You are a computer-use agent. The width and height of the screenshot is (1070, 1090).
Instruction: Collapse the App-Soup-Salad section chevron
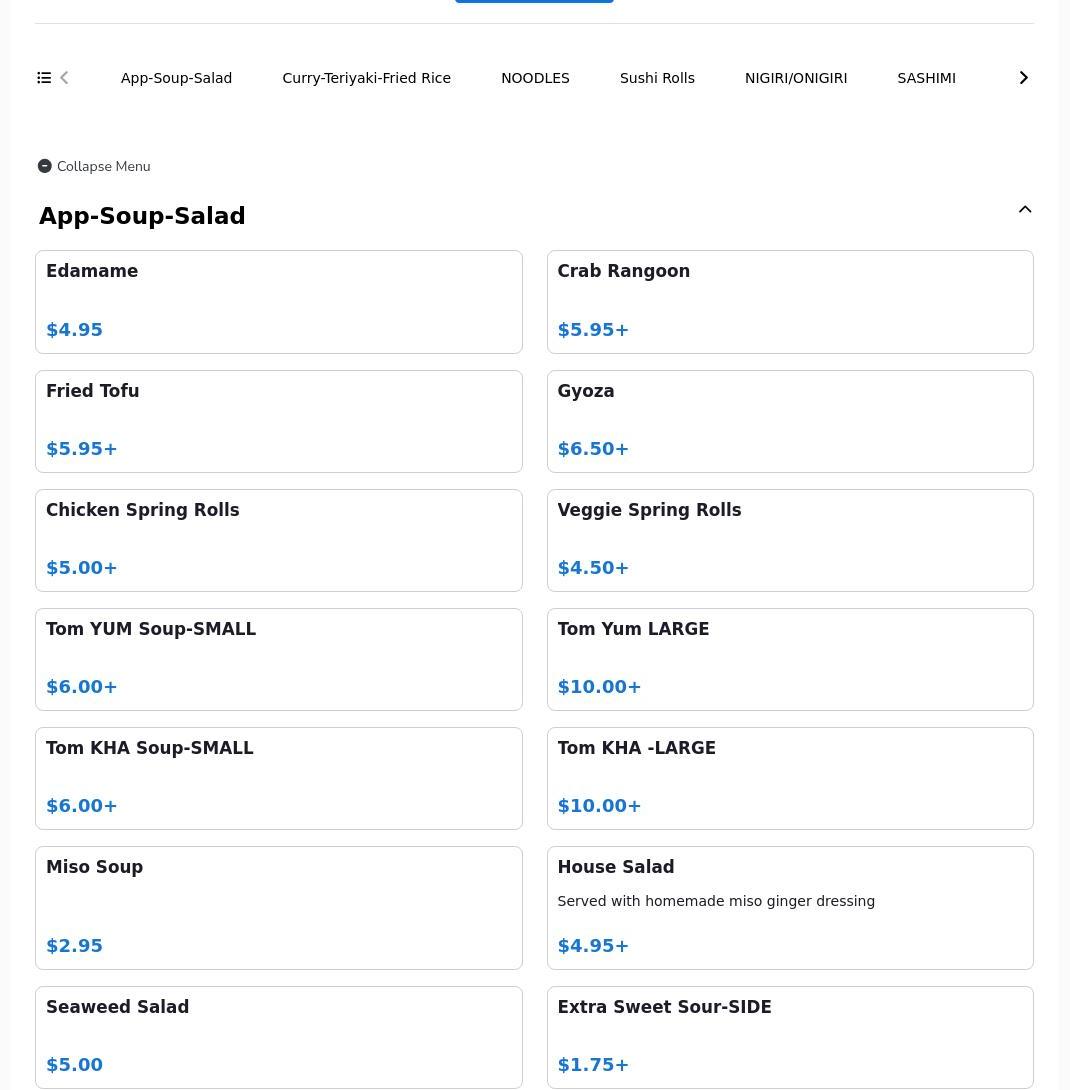pos(1024,210)
